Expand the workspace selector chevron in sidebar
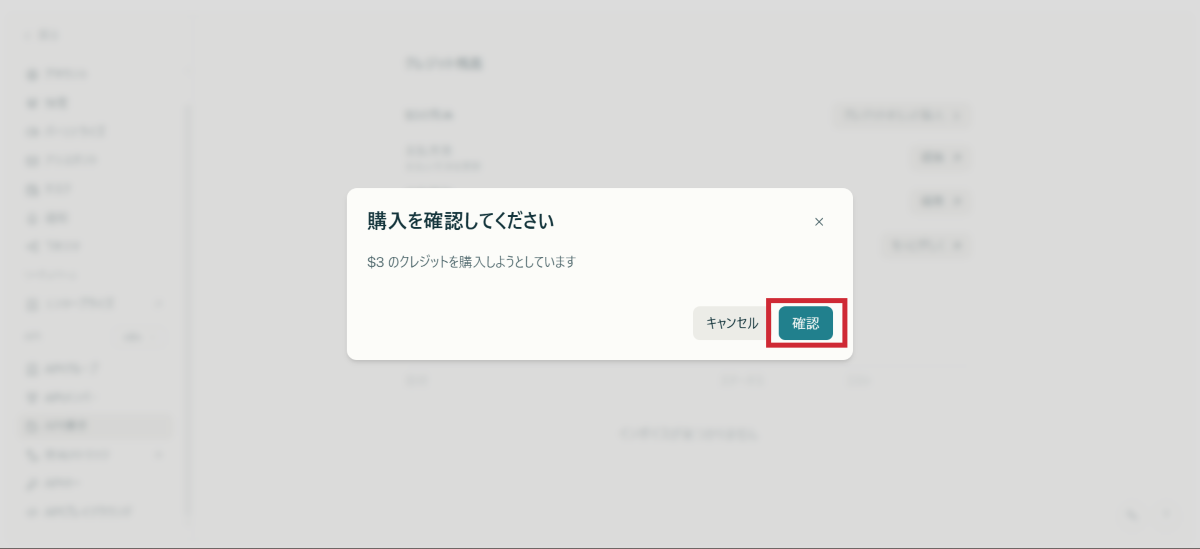Viewport: 1200px width, 549px height. click(158, 302)
